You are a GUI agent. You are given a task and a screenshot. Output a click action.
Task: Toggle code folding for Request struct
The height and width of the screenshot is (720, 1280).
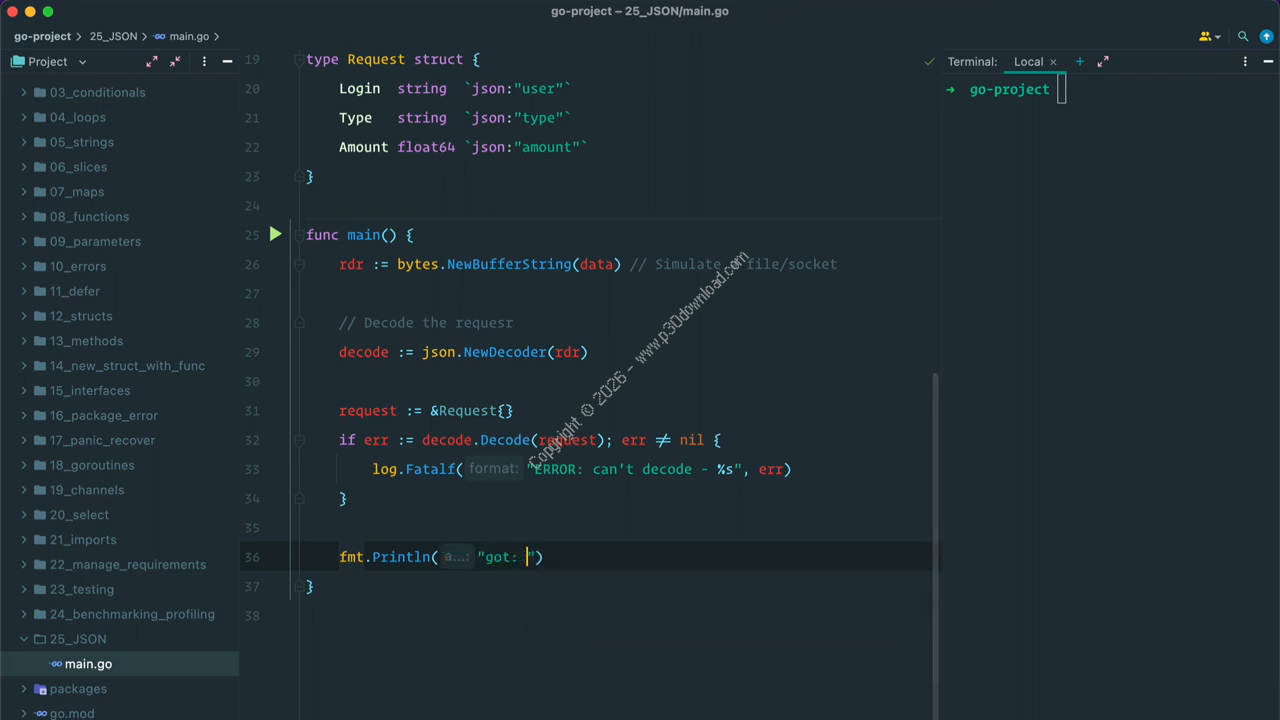[298, 60]
